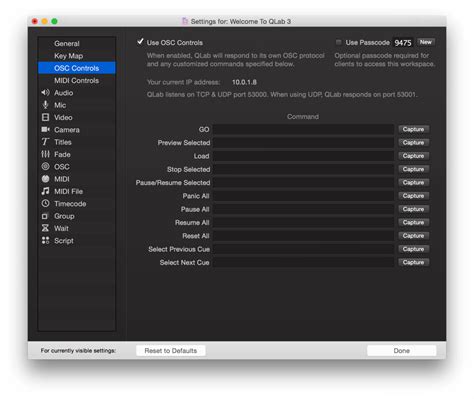474x399 pixels.
Task: Open the Mic settings label
Action: (x=60, y=105)
